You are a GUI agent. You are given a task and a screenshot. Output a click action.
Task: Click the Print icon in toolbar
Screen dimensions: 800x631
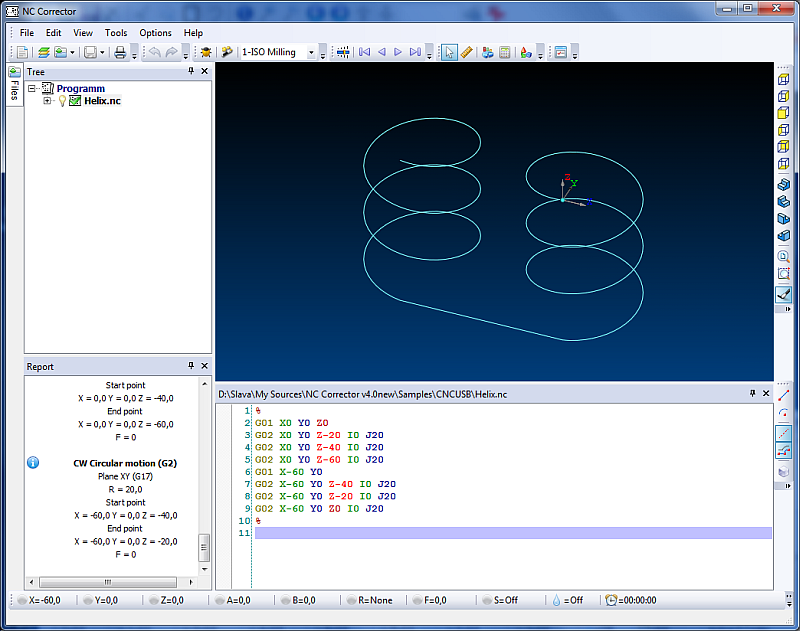[119, 52]
